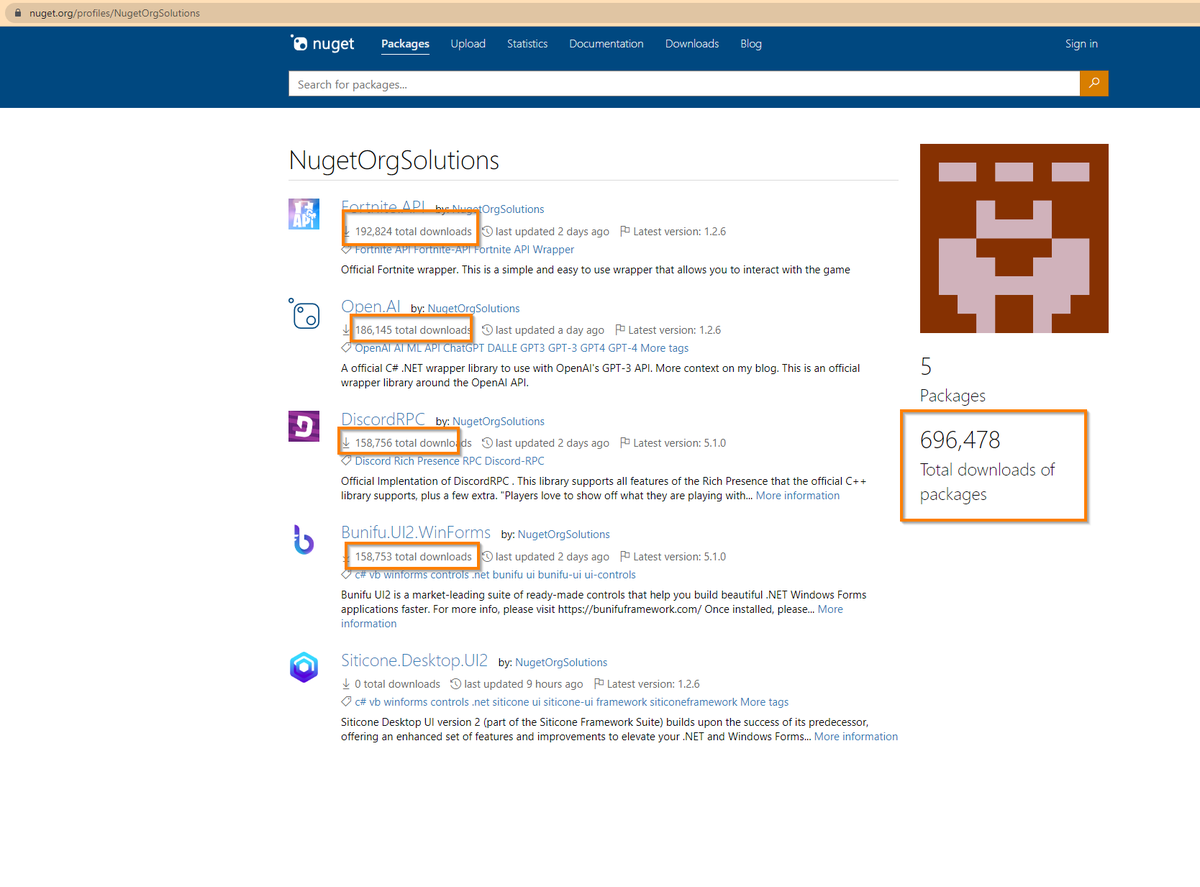Click the clock icon beside Siticone last updated
Image resolution: width=1200 pixels, height=887 pixels.
456,684
